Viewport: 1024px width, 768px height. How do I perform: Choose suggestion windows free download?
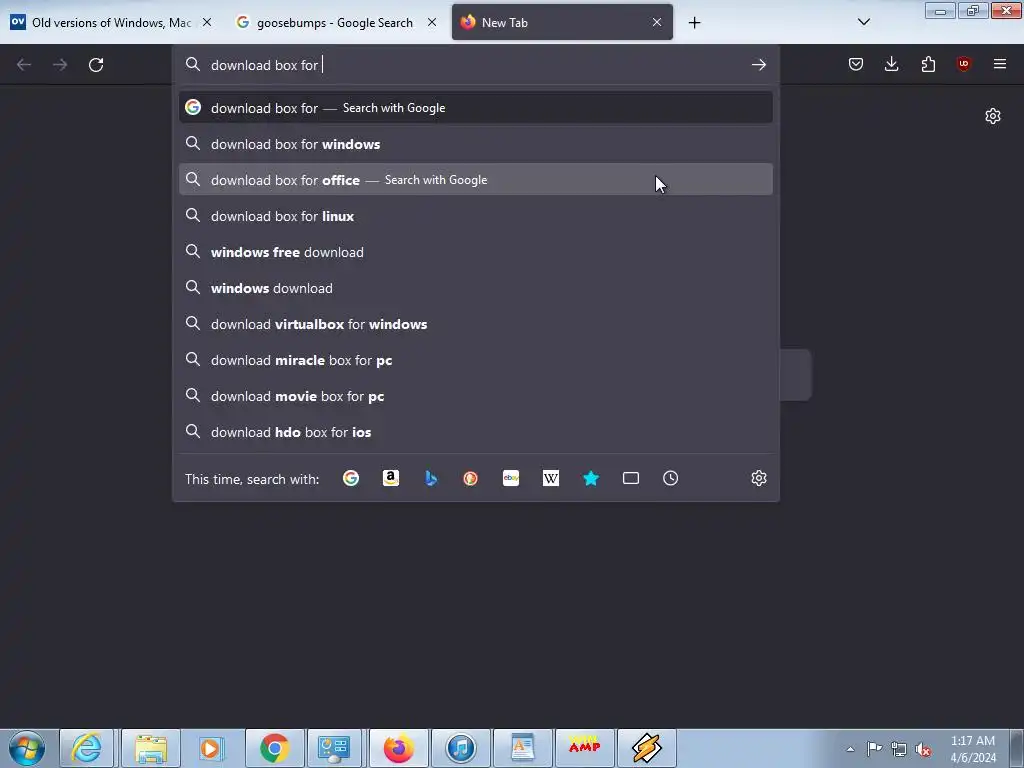click(x=475, y=251)
